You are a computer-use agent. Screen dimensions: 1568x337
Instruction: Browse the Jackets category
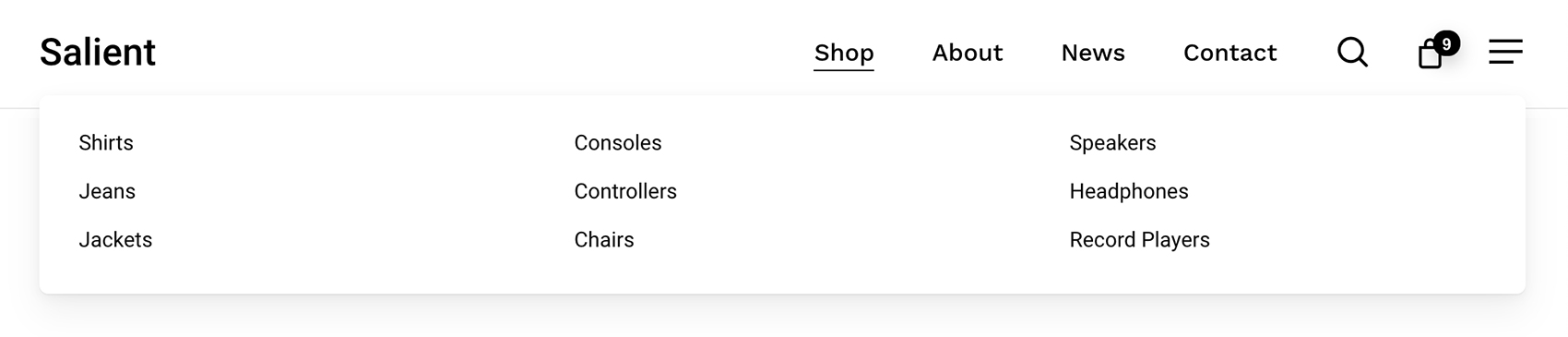pyautogui.click(x=115, y=239)
